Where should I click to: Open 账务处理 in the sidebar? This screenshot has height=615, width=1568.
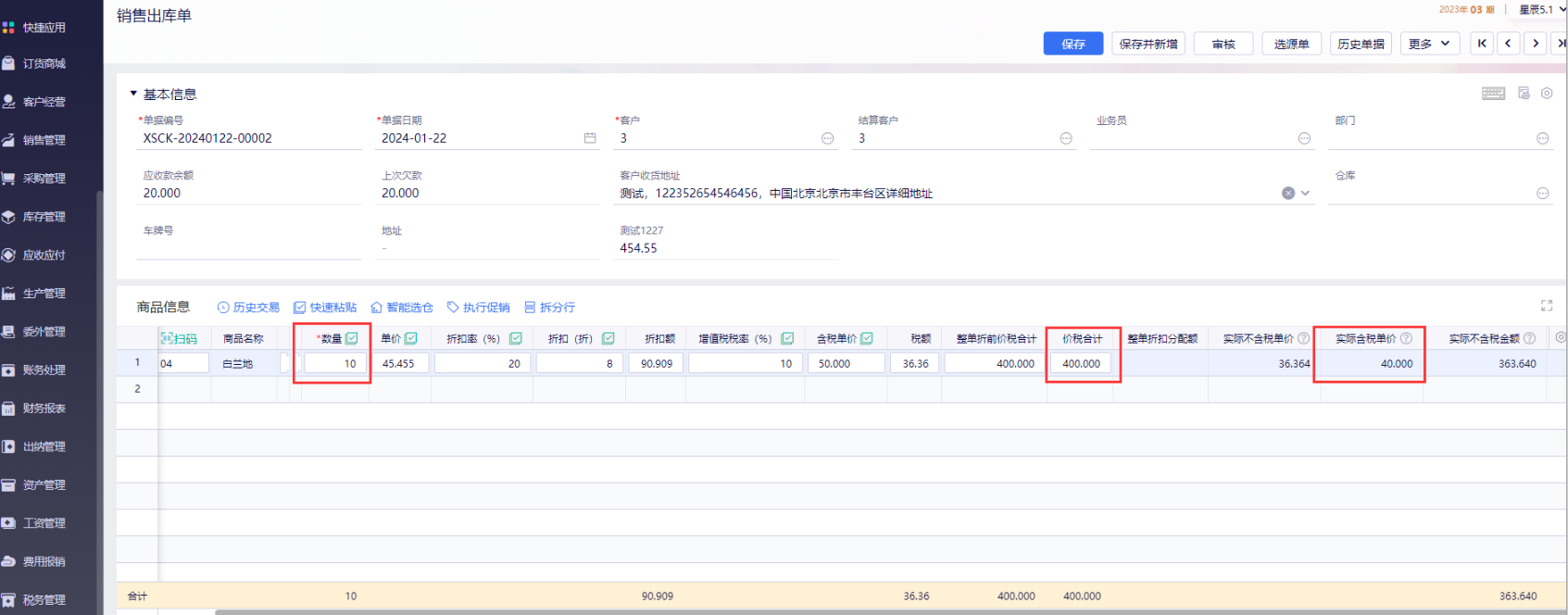[44, 370]
